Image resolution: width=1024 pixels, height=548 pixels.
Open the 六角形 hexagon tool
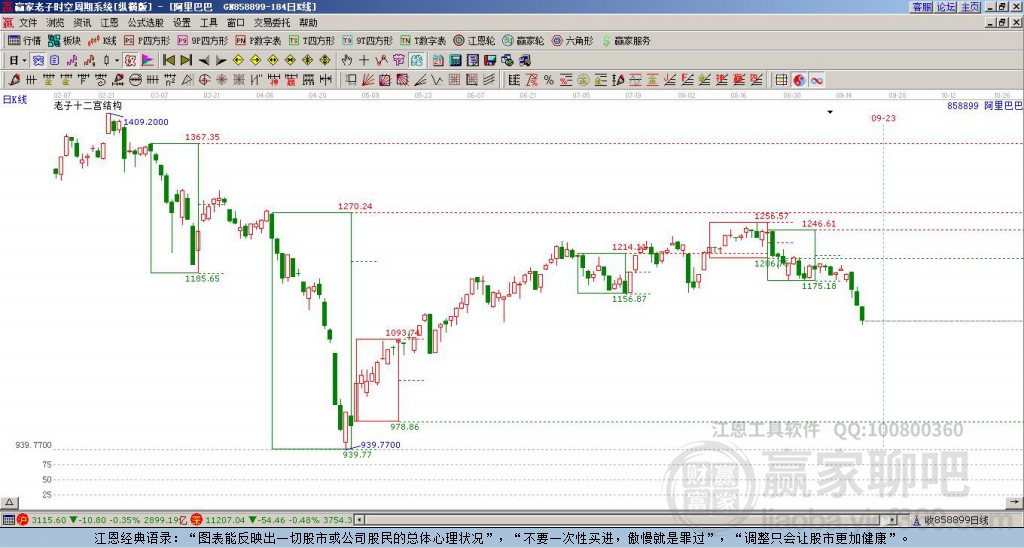[572, 40]
